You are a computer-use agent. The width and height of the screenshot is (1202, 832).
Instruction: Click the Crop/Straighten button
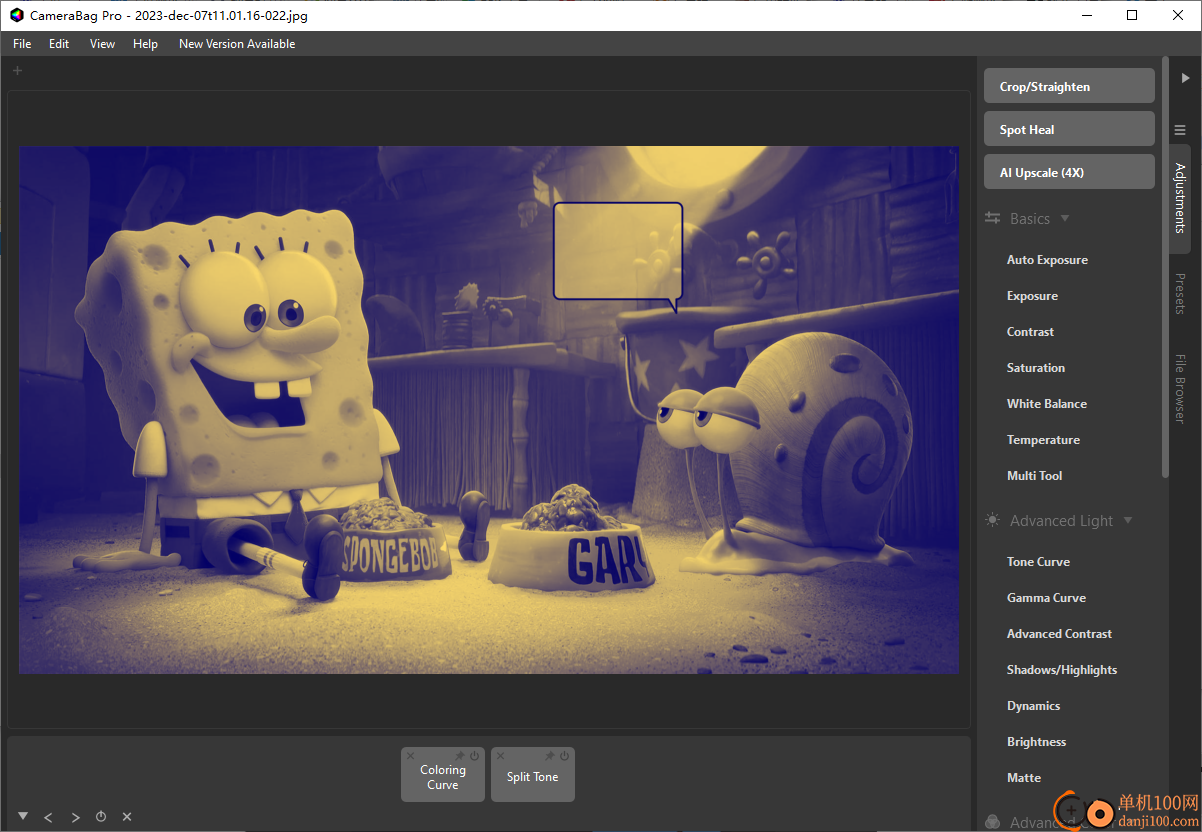(1069, 86)
